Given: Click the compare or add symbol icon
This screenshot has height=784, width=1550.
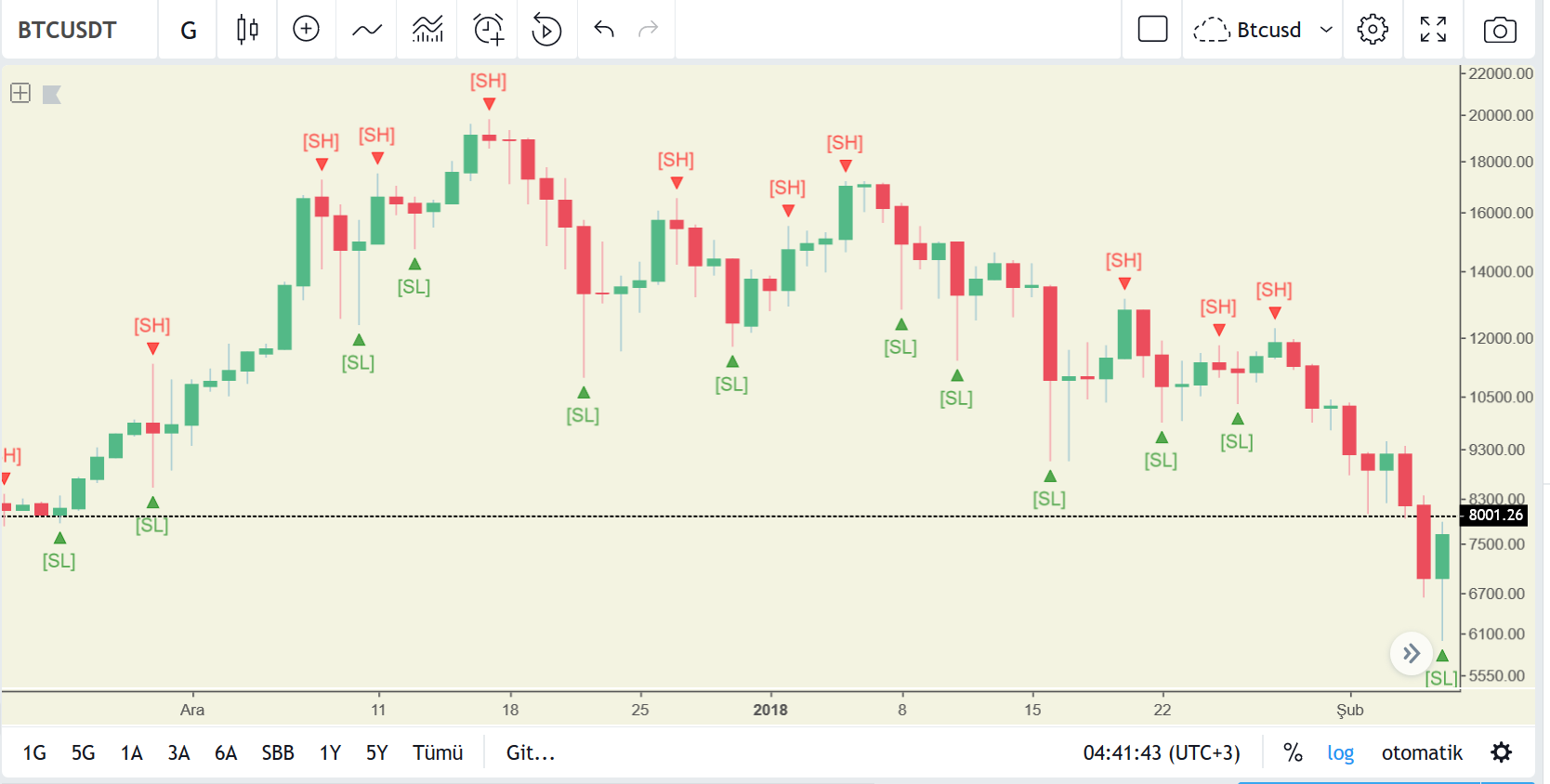Looking at the screenshot, I should coord(306,30).
